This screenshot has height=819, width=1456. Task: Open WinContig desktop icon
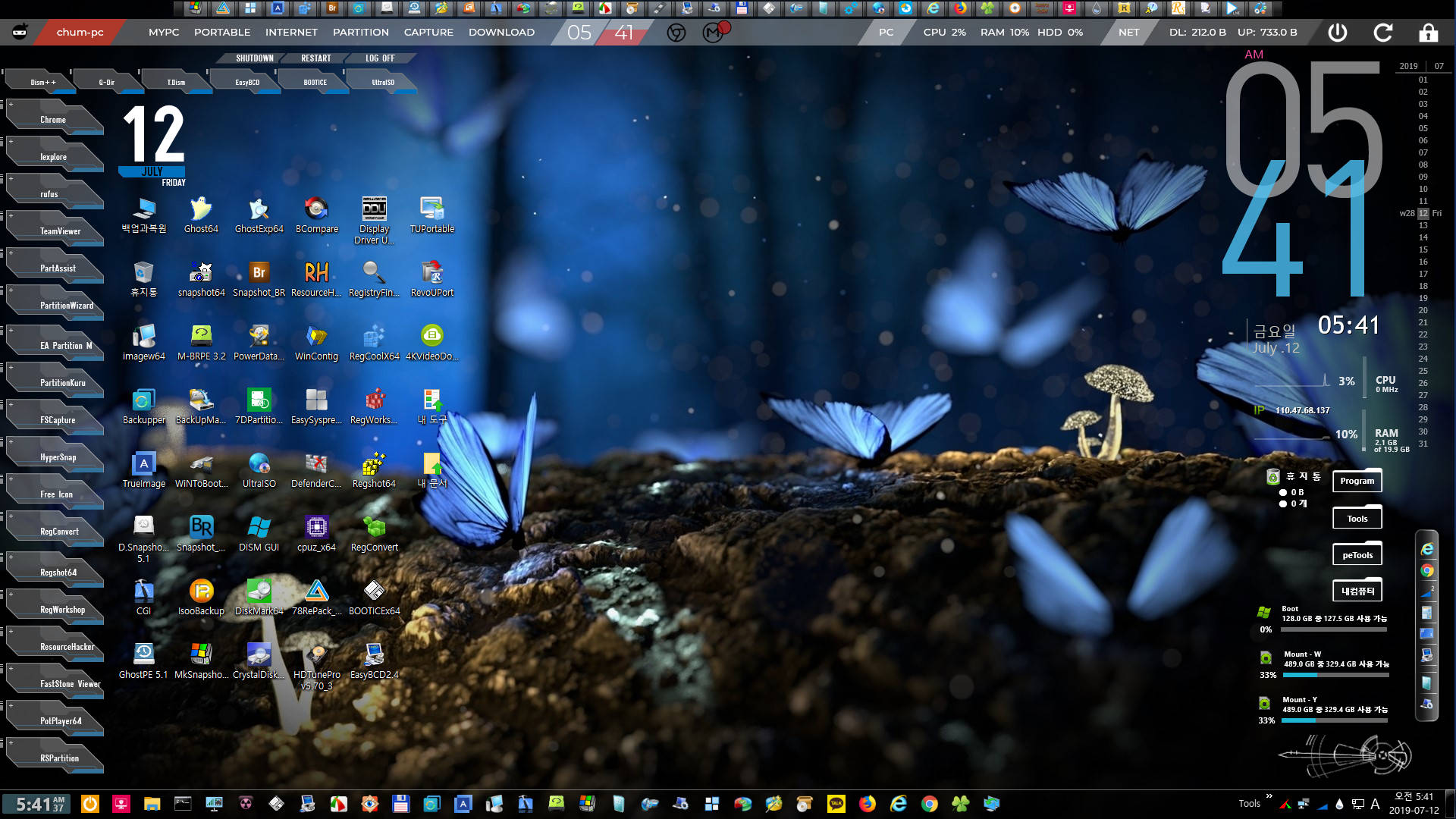[316, 343]
